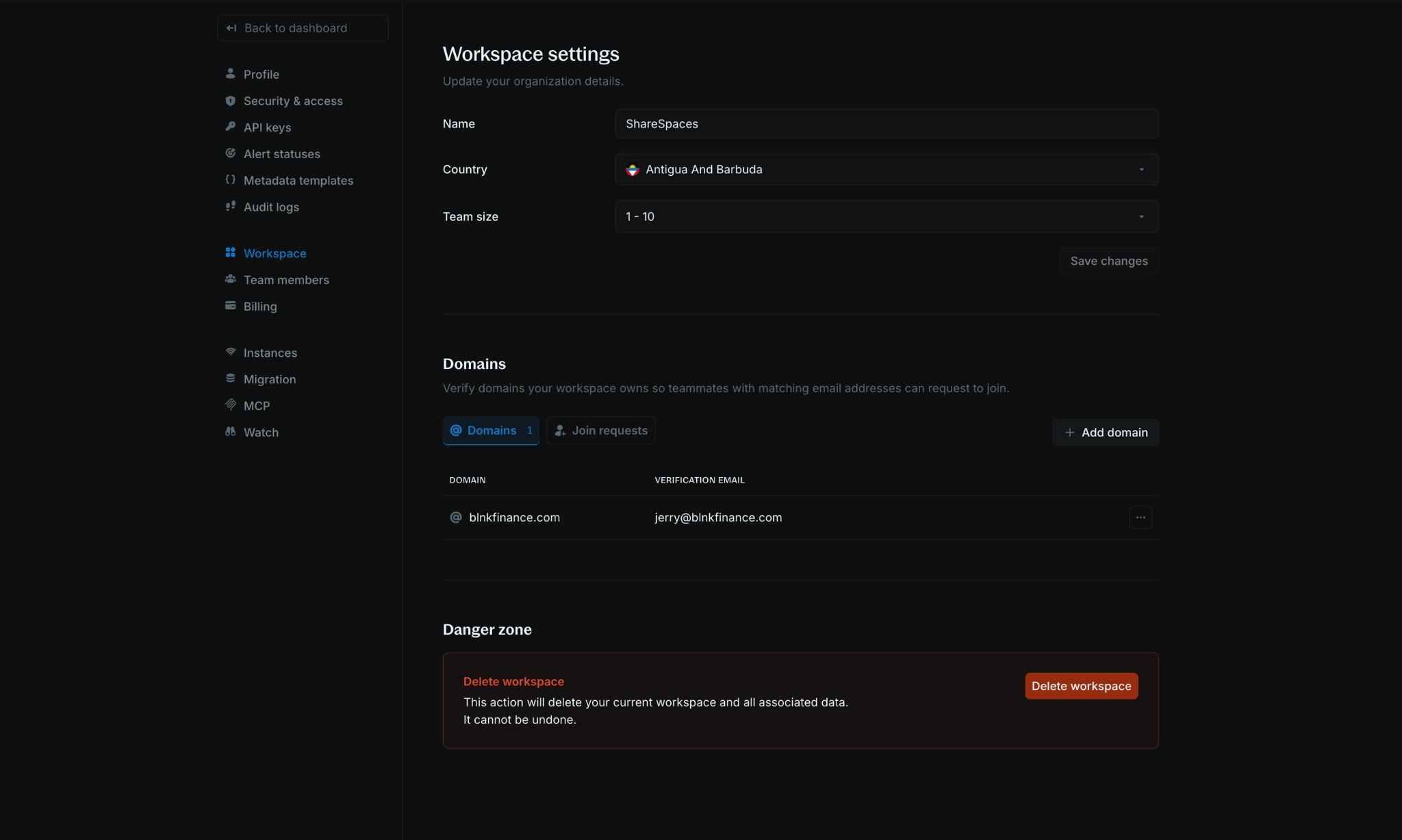Image resolution: width=1402 pixels, height=840 pixels.
Task: Click the red Delete workspace button
Action: coord(1082,686)
